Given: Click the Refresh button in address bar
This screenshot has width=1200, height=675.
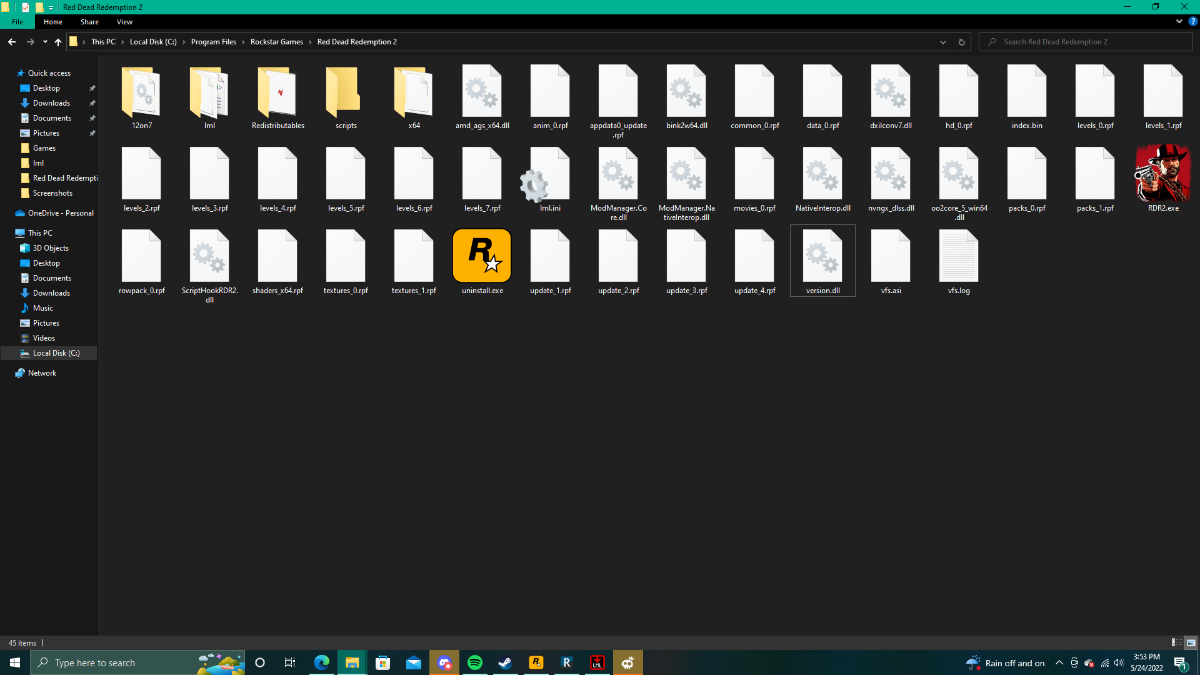Looking at the screenshot, I should (x=962, y=42).
